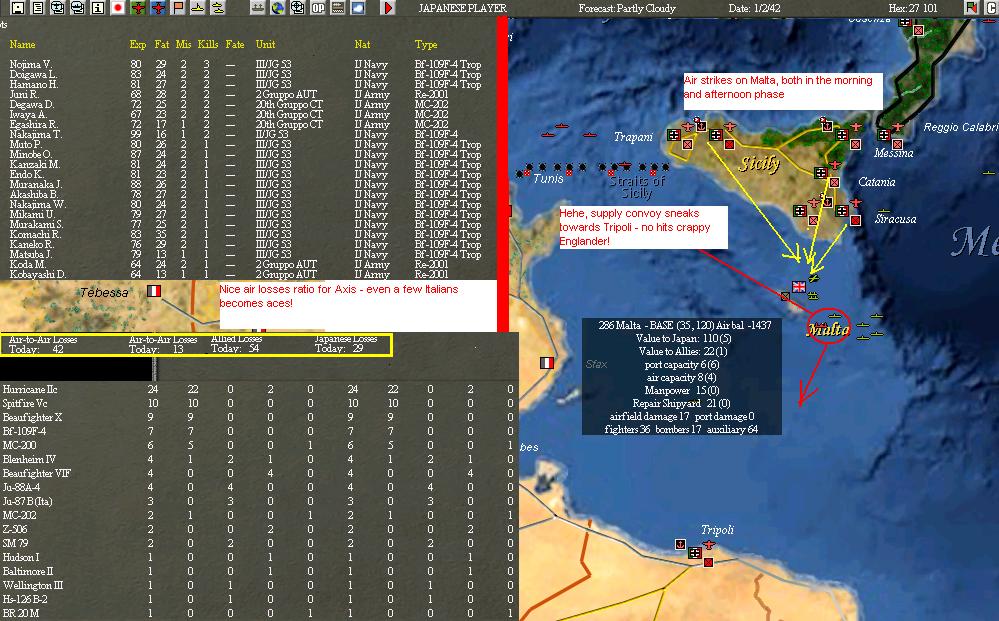Click the Forecast: Partly Cloudy status text

[x=627, y=8]
